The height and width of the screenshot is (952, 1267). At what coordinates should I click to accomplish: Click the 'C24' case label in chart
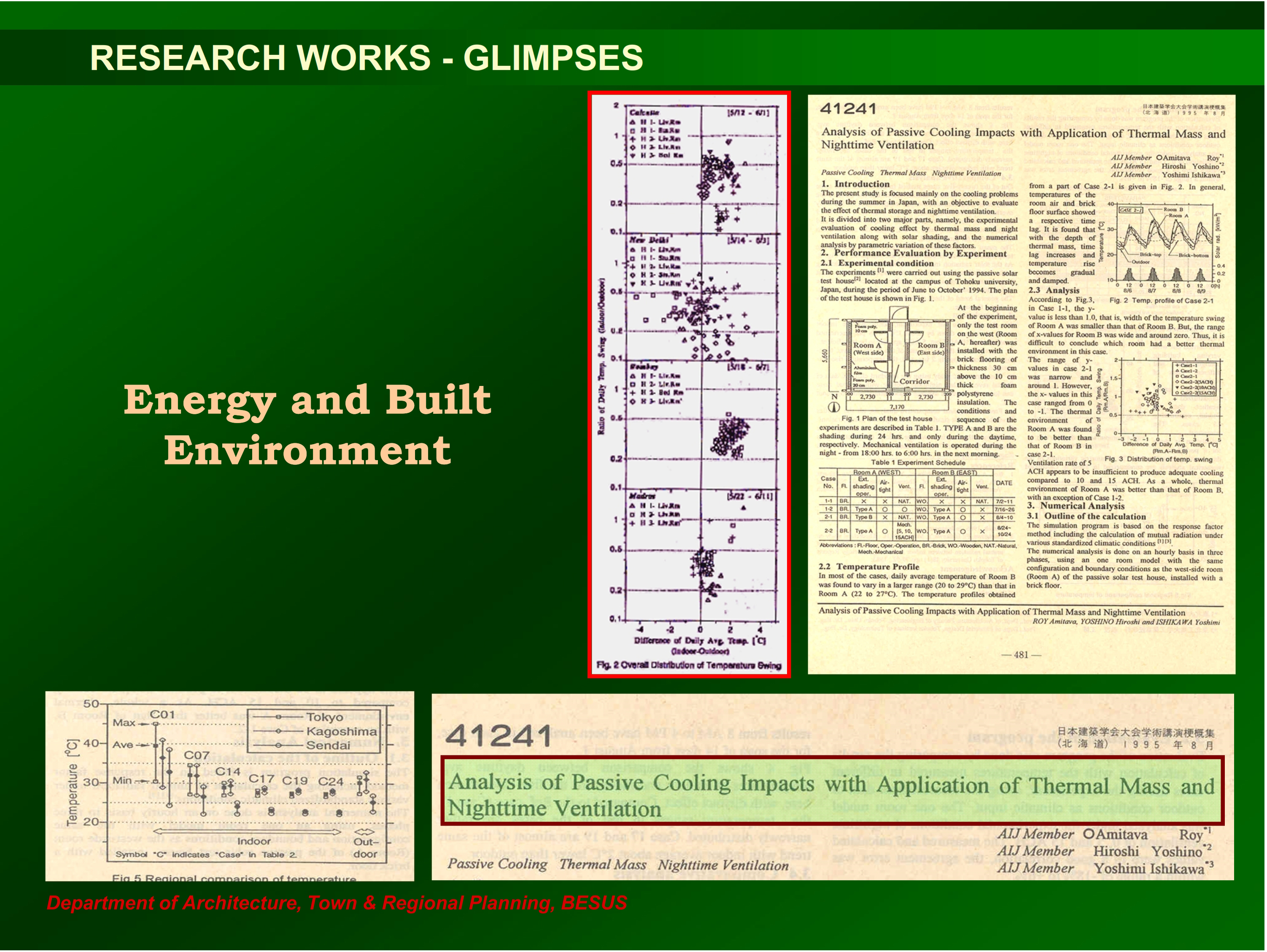pos(331,781)
